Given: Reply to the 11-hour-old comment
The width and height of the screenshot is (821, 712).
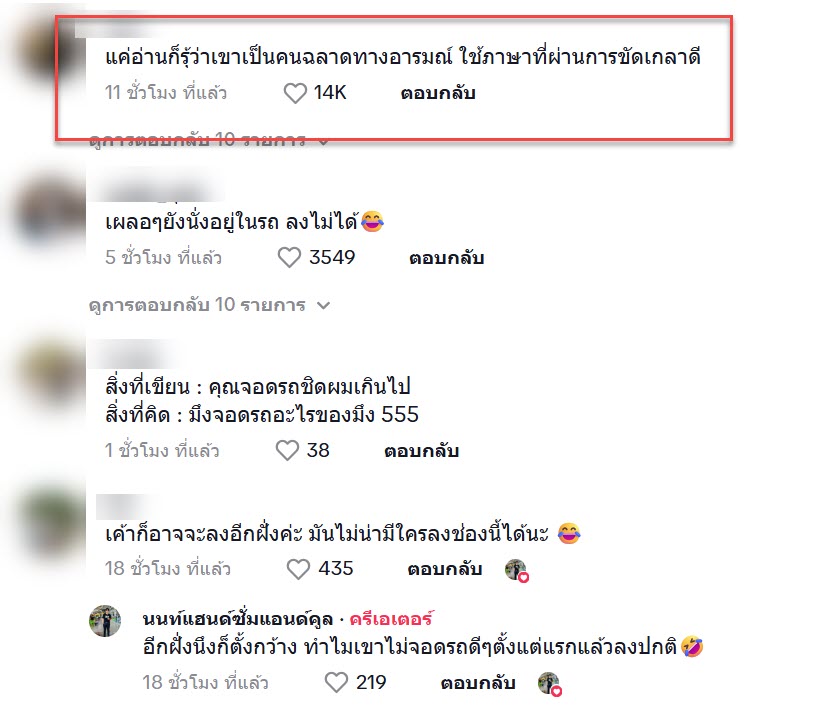Looking at the screenshot, I should pyautogui.click(x=438, y=93).
